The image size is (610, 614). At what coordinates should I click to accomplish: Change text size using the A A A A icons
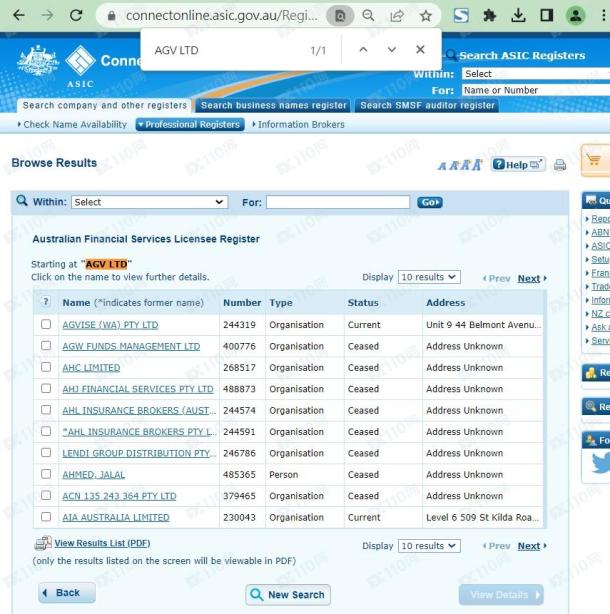[460, 165]
